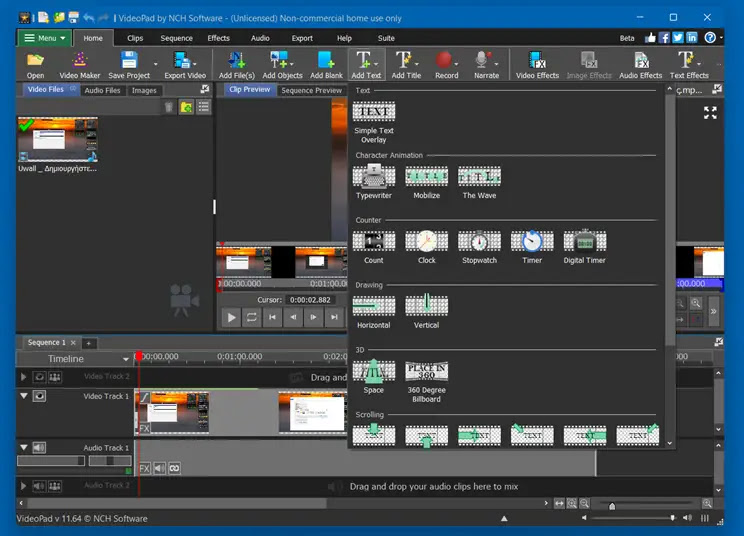Select the Horizontal drawing text effect
This screenshot has width=744, height=536.
coord(374,312)
